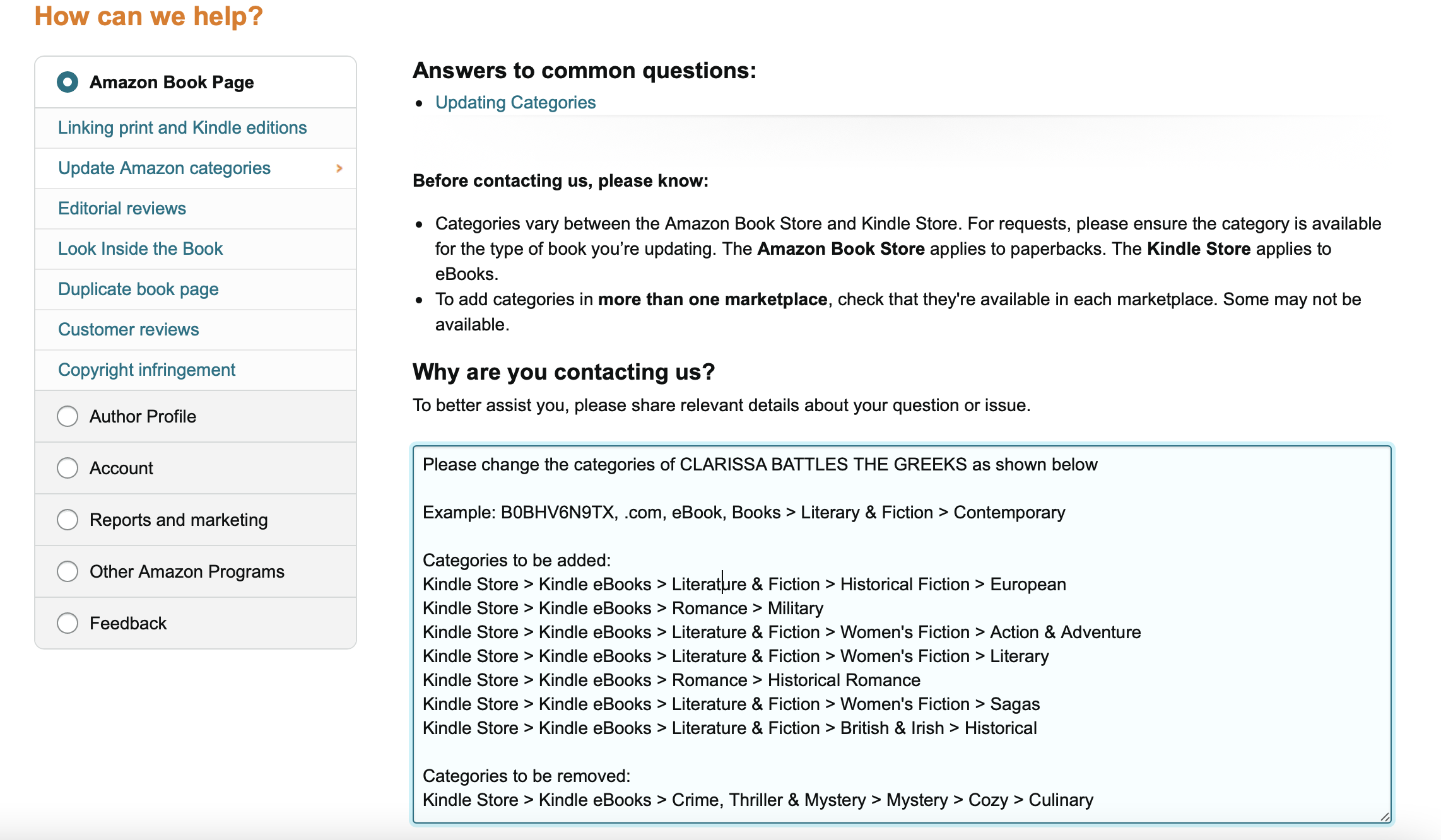1441x840 pixels.
Task: Click the British & Irish > Historical line
Action: tap(730, 728)
